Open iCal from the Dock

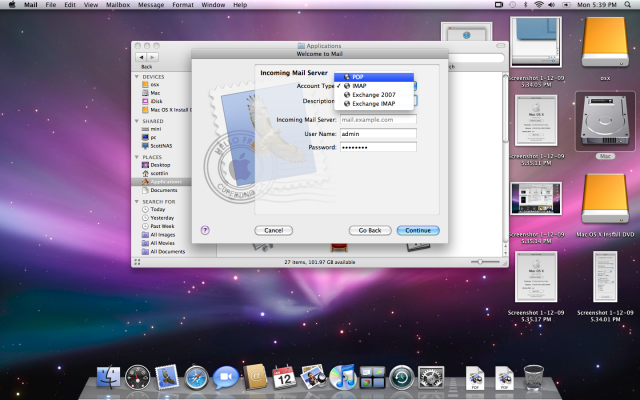point(284,377)
